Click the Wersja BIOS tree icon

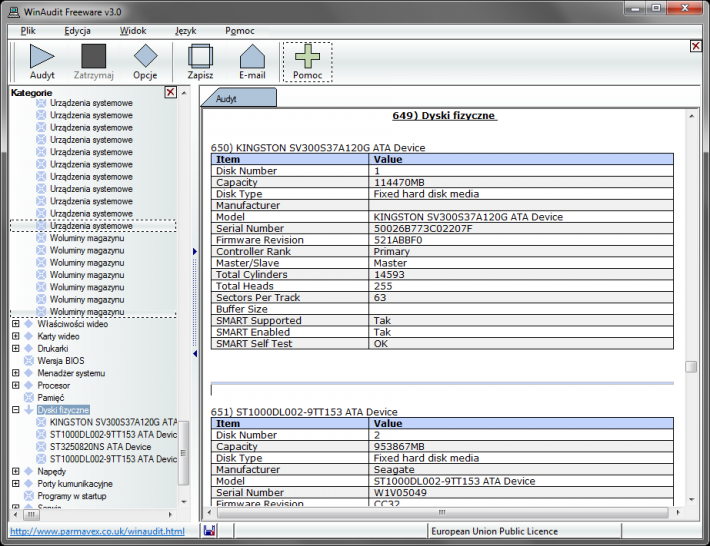tap(29, 361)
